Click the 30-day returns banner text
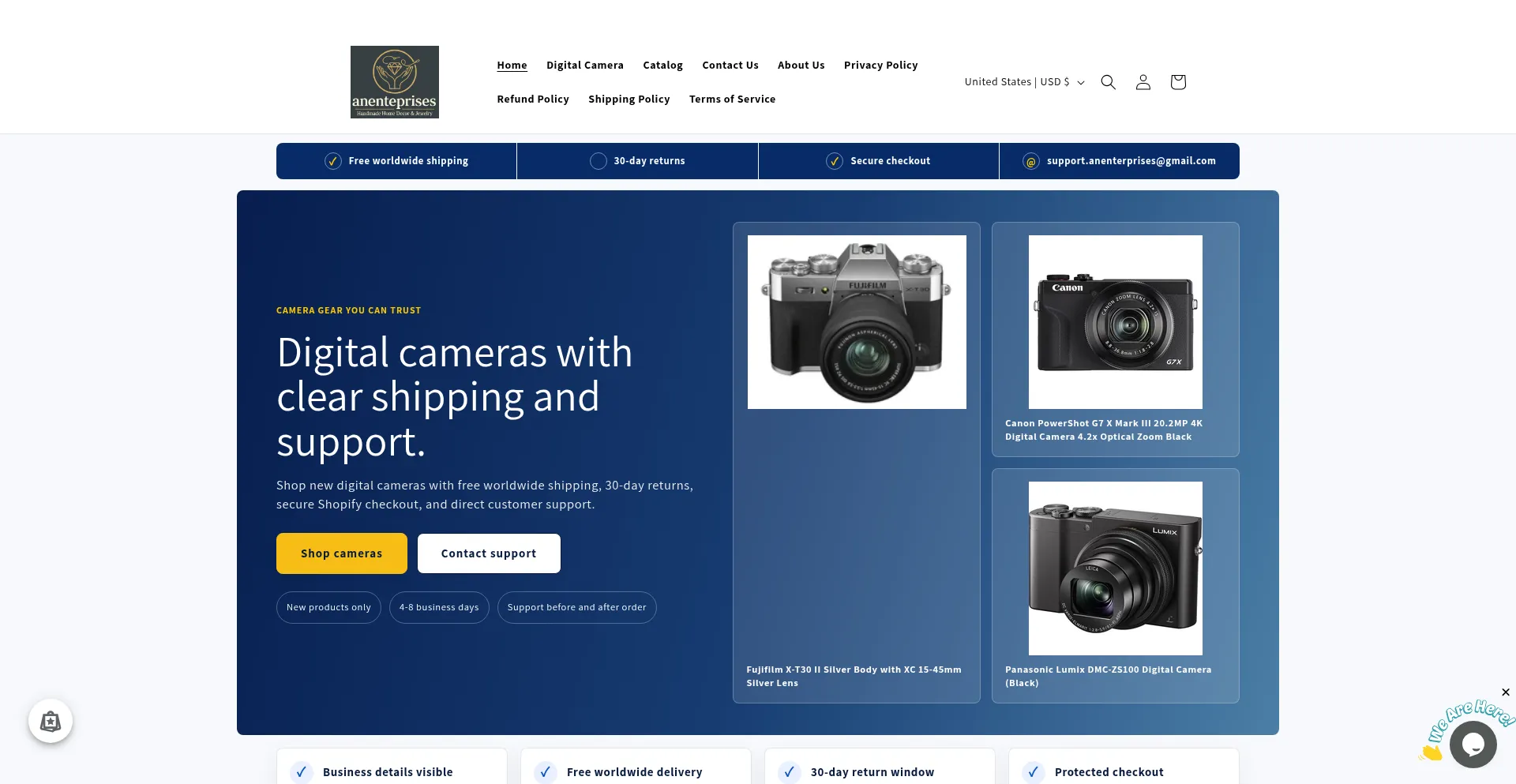 (x=649, y=161)
